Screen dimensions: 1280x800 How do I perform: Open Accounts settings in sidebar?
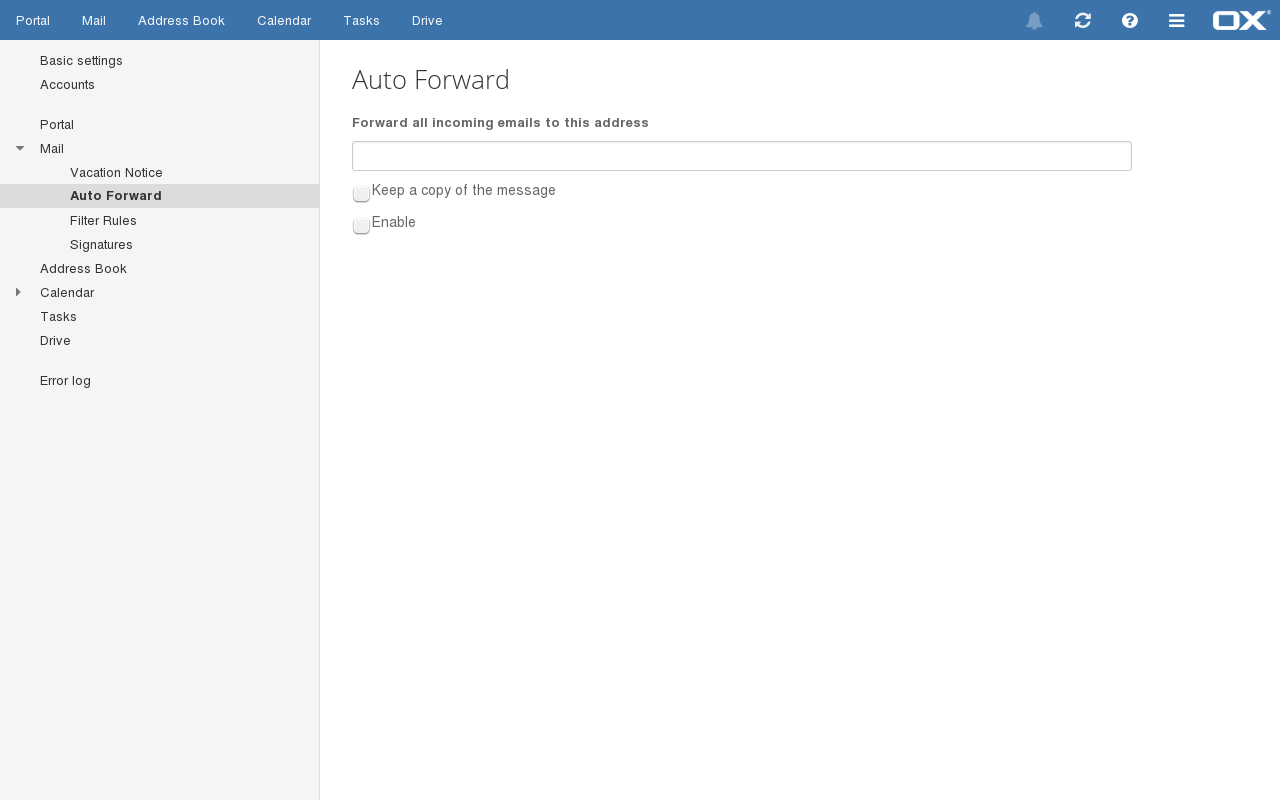67,85
